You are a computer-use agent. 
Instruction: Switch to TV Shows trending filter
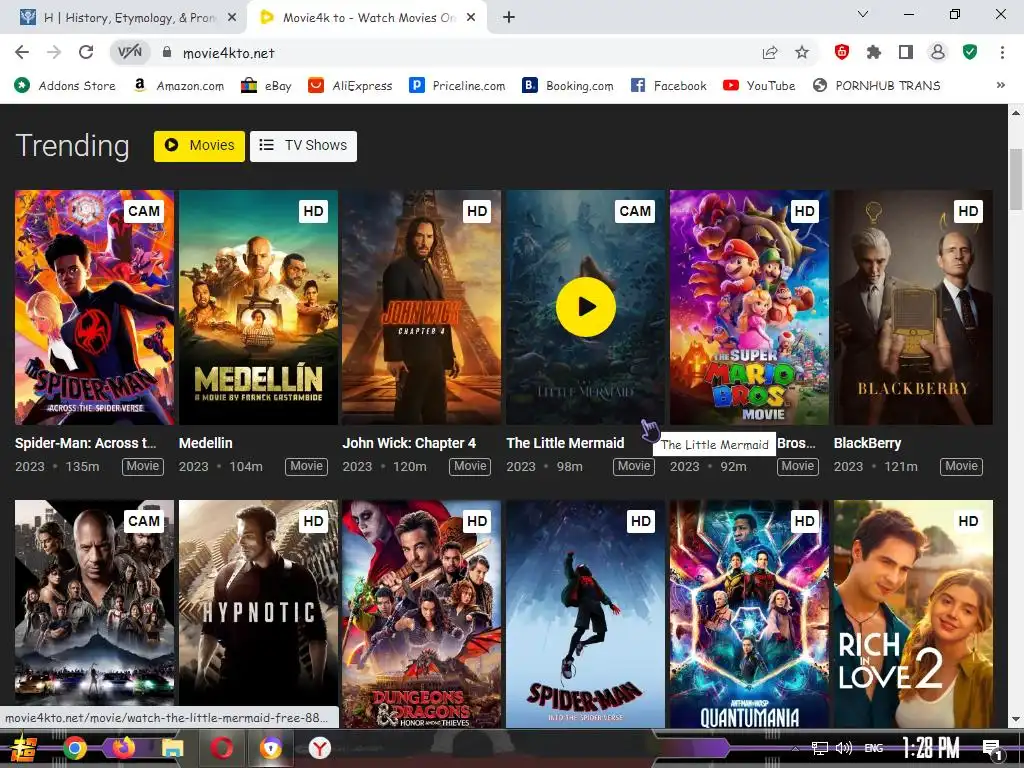[x=303, y=146]
